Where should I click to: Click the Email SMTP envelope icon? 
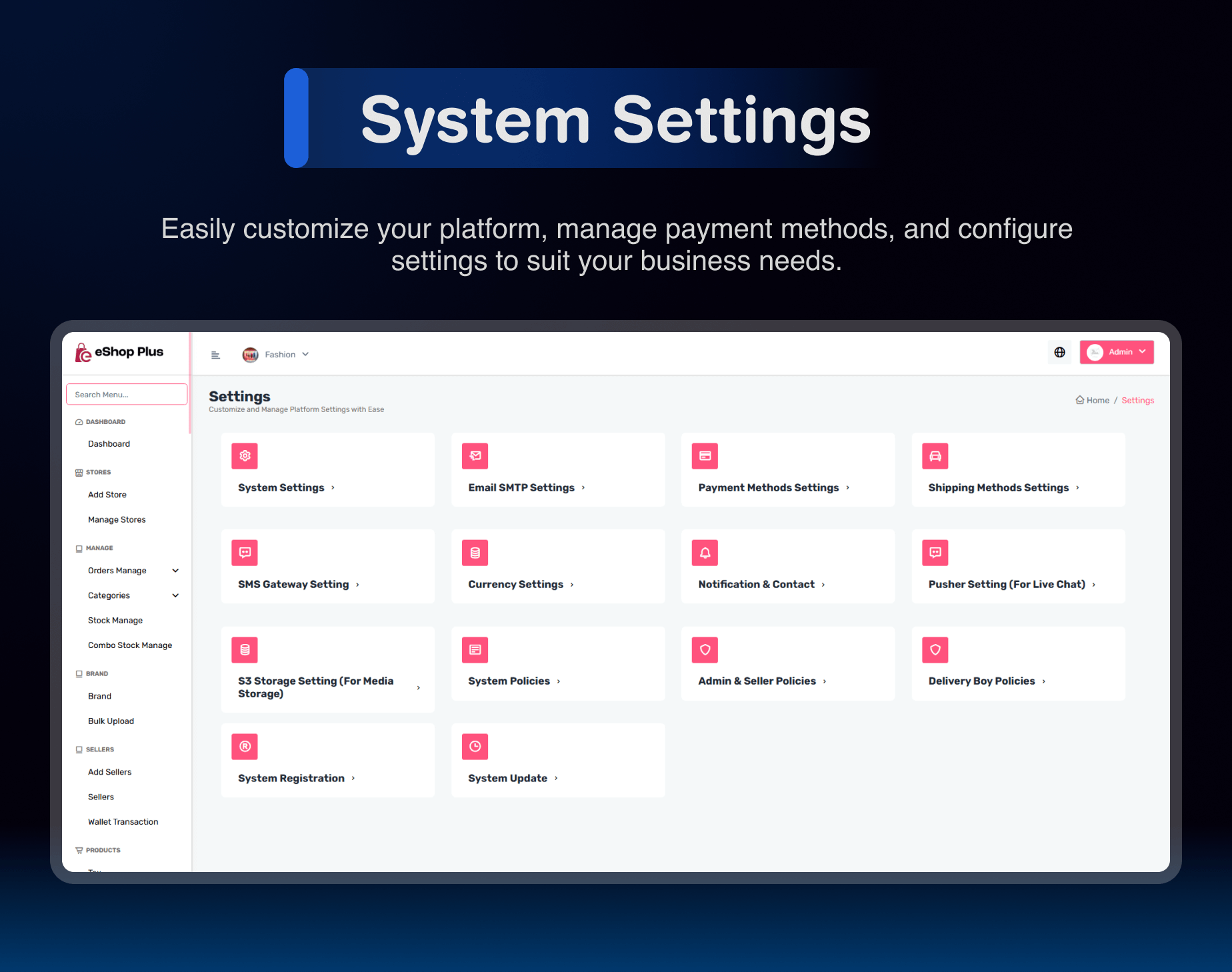(x=475, y=456)
